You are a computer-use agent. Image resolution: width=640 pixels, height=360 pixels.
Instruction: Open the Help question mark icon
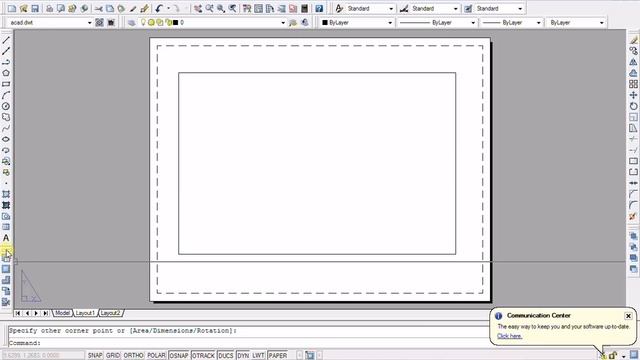tap(319, 8)
